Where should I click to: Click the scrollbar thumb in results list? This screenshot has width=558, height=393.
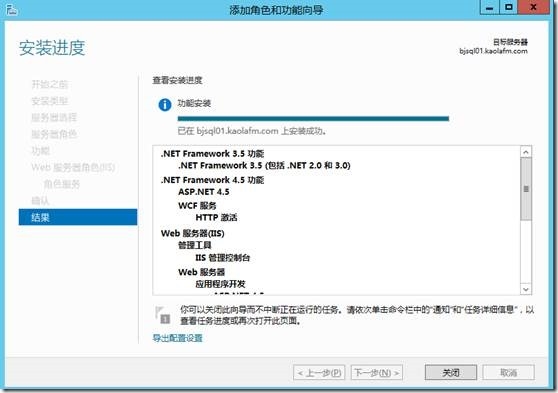coord(526,189)
